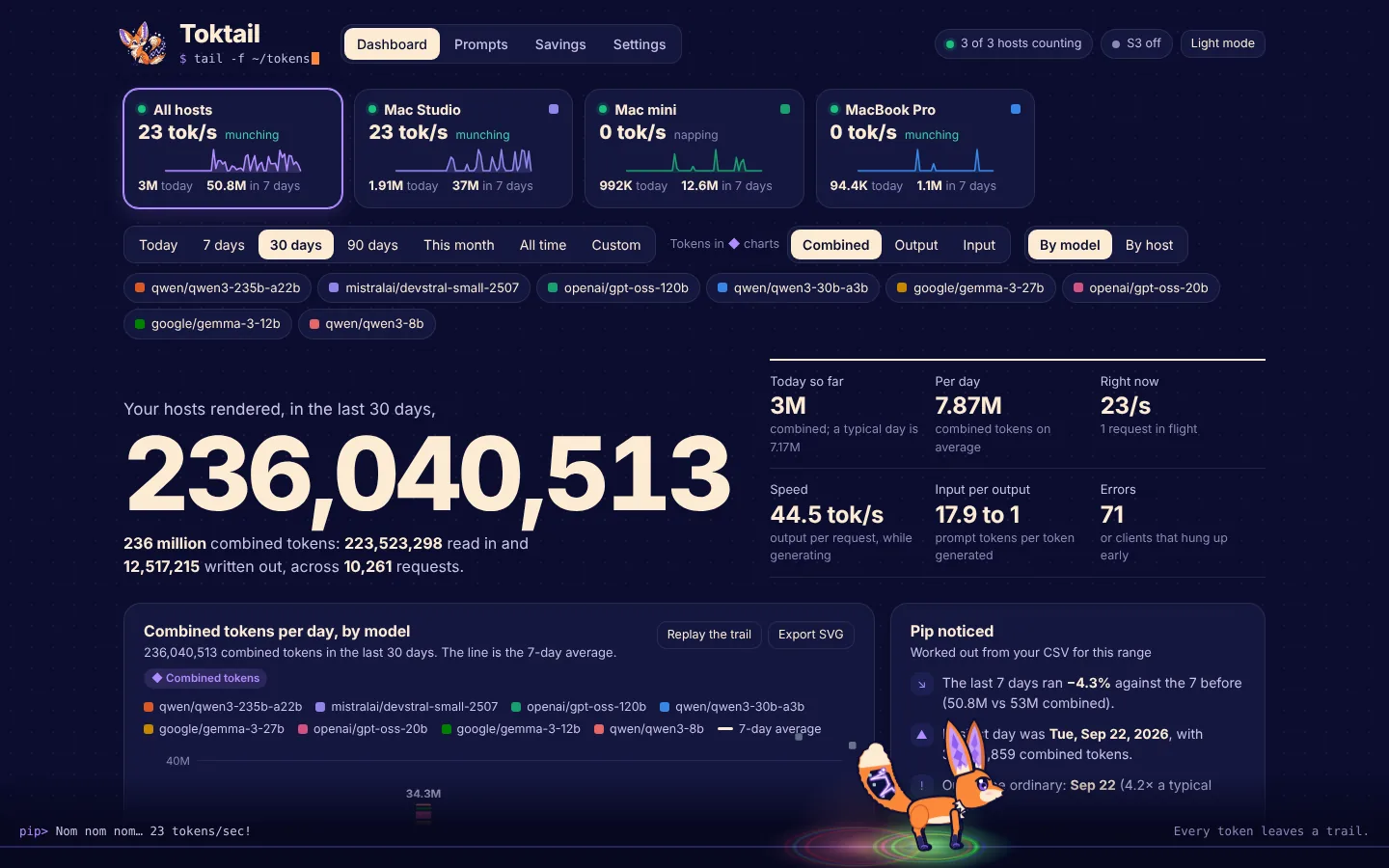Image resolution: width=1389 pixels, height=868 pixels.
Task: Pick the Custom date range
Action: (x=616, y=245)
